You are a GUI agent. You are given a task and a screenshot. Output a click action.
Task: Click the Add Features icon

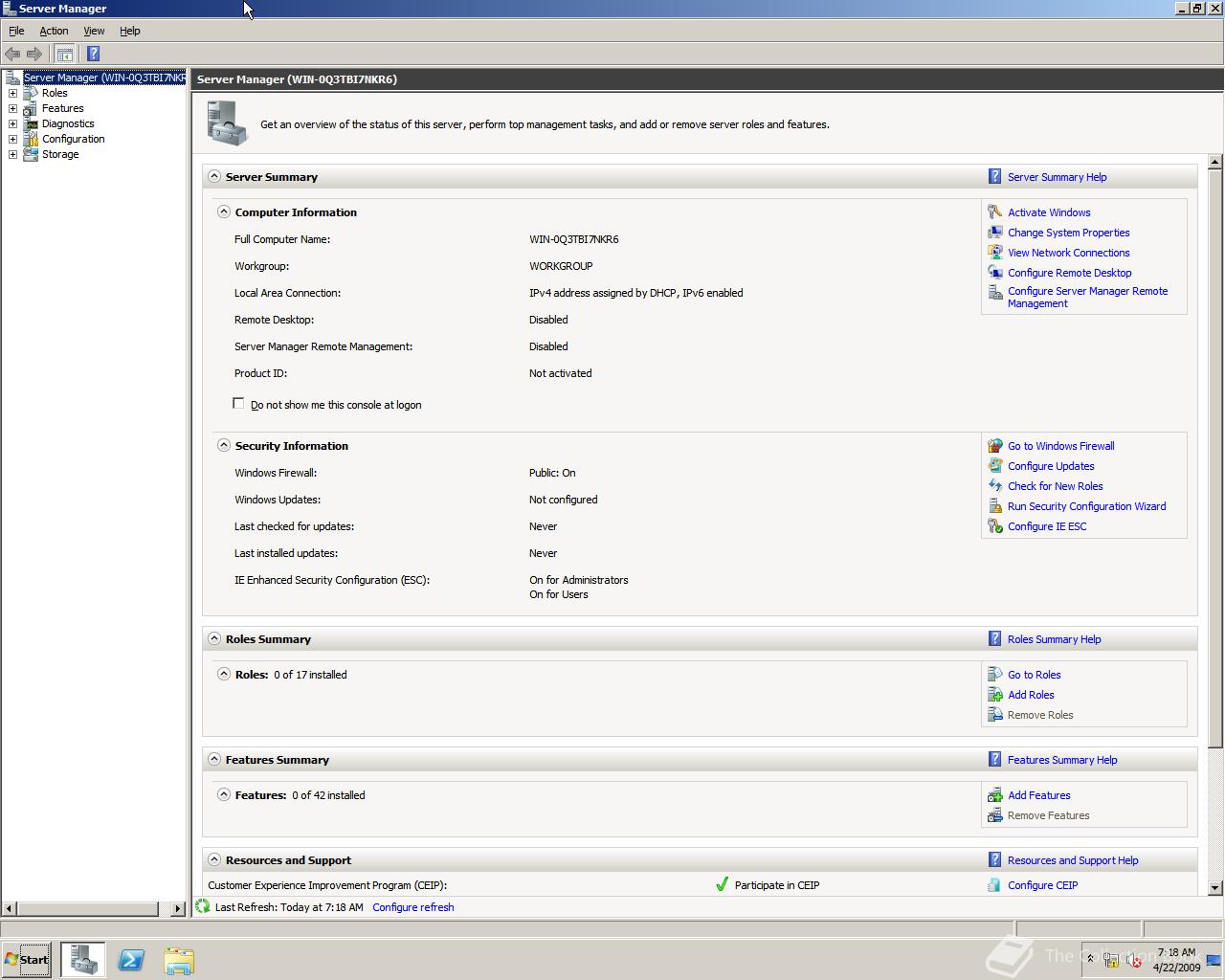tap(995, 794)
